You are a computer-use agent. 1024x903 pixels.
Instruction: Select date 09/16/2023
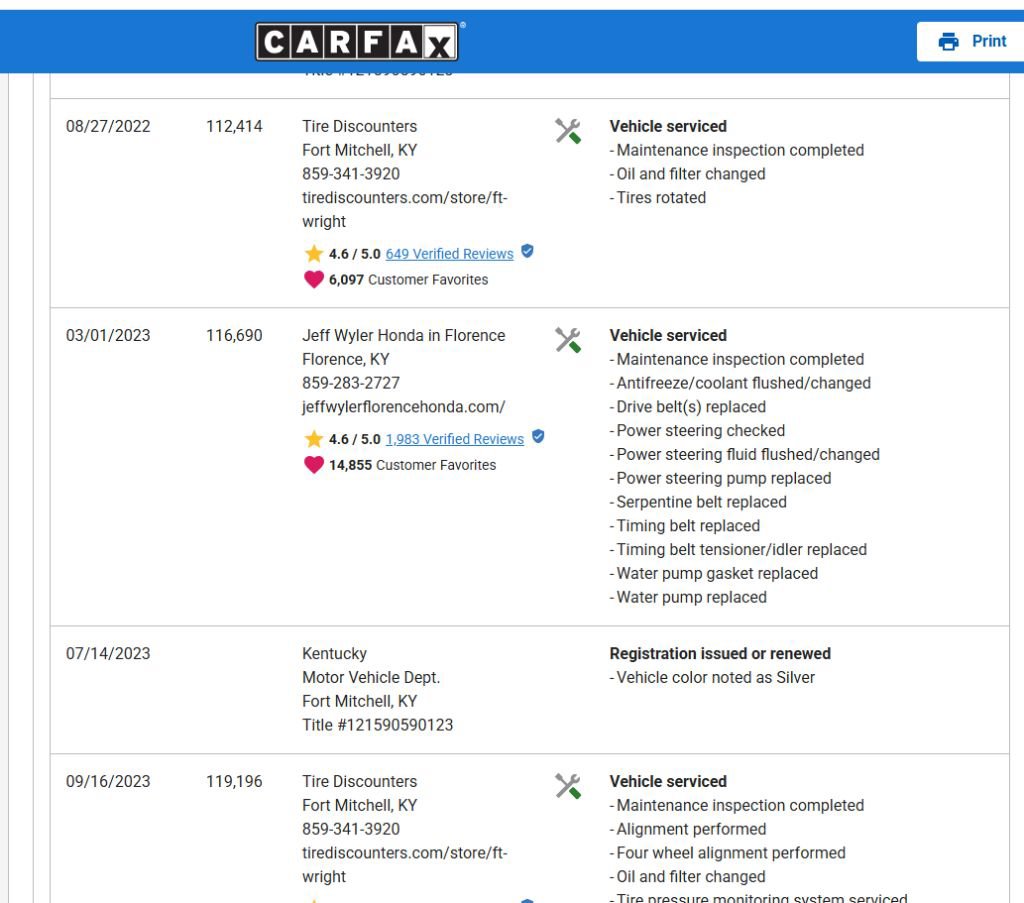[108, 782]
